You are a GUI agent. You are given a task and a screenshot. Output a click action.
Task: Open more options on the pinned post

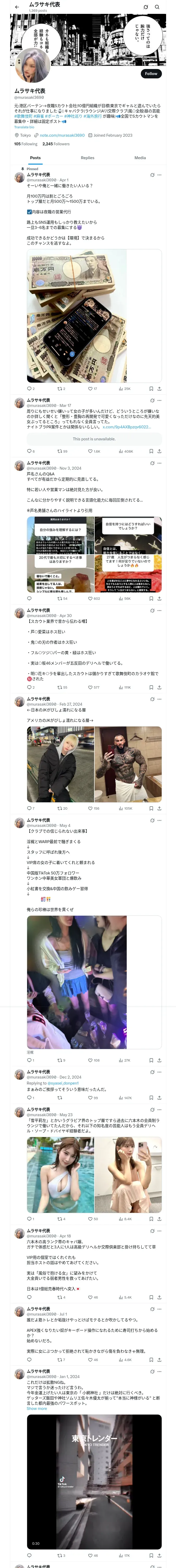(x=159, y=175)
